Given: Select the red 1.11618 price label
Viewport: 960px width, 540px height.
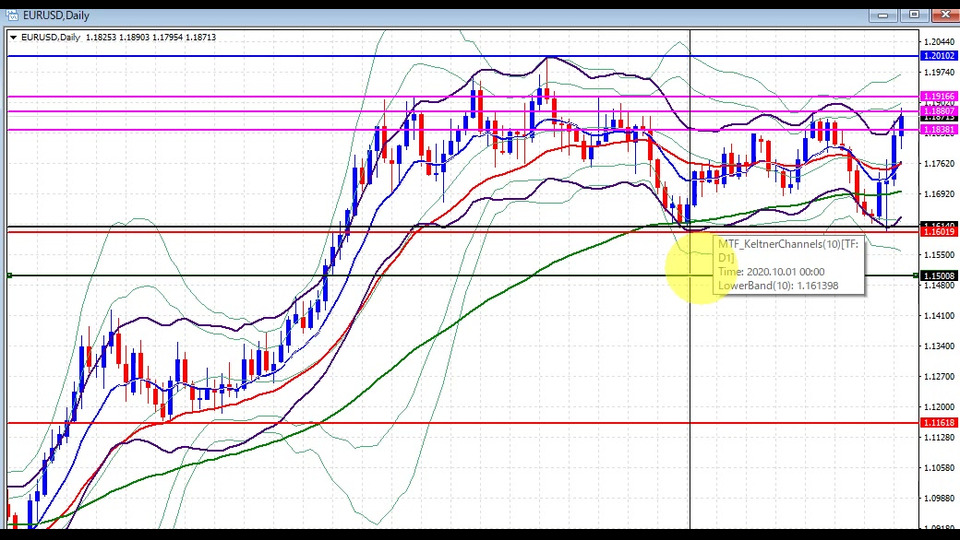Looking at the screenshot, I should 939,422.
